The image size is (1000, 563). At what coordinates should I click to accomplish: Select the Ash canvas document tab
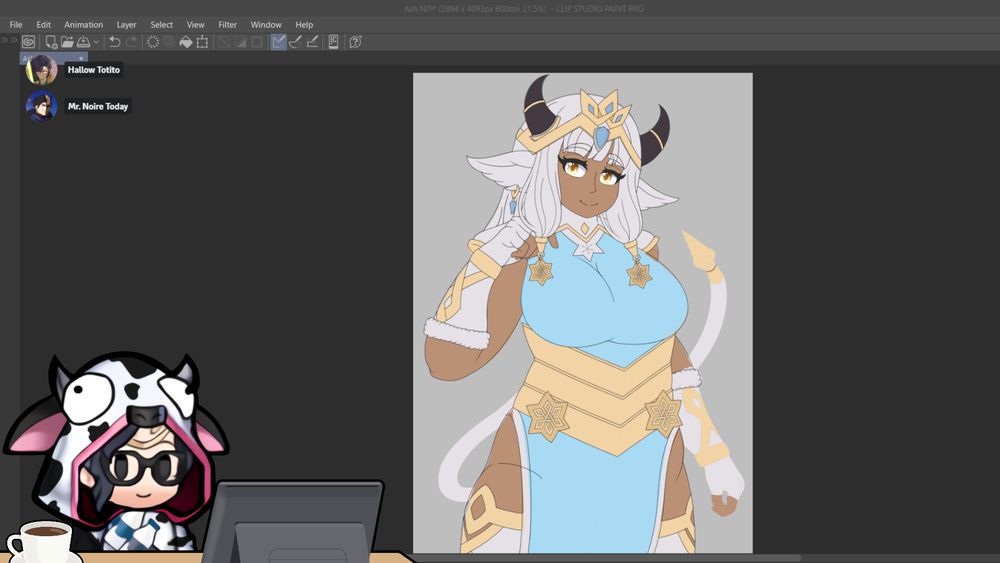coord(54,58)
